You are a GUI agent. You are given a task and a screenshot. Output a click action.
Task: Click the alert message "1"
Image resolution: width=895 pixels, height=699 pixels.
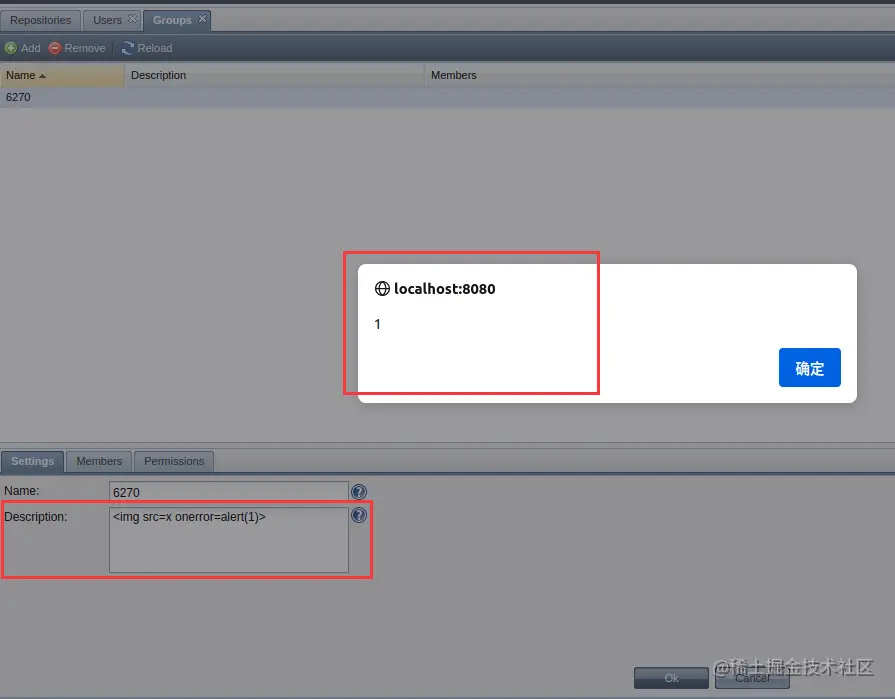pyautogui.click(x=377, y=324)
